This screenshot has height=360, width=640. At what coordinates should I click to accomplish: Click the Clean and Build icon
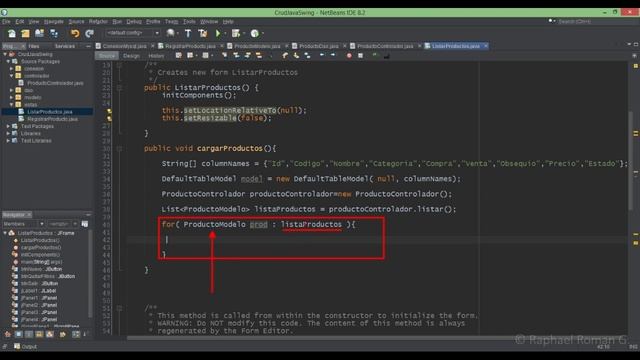(202, 33)
